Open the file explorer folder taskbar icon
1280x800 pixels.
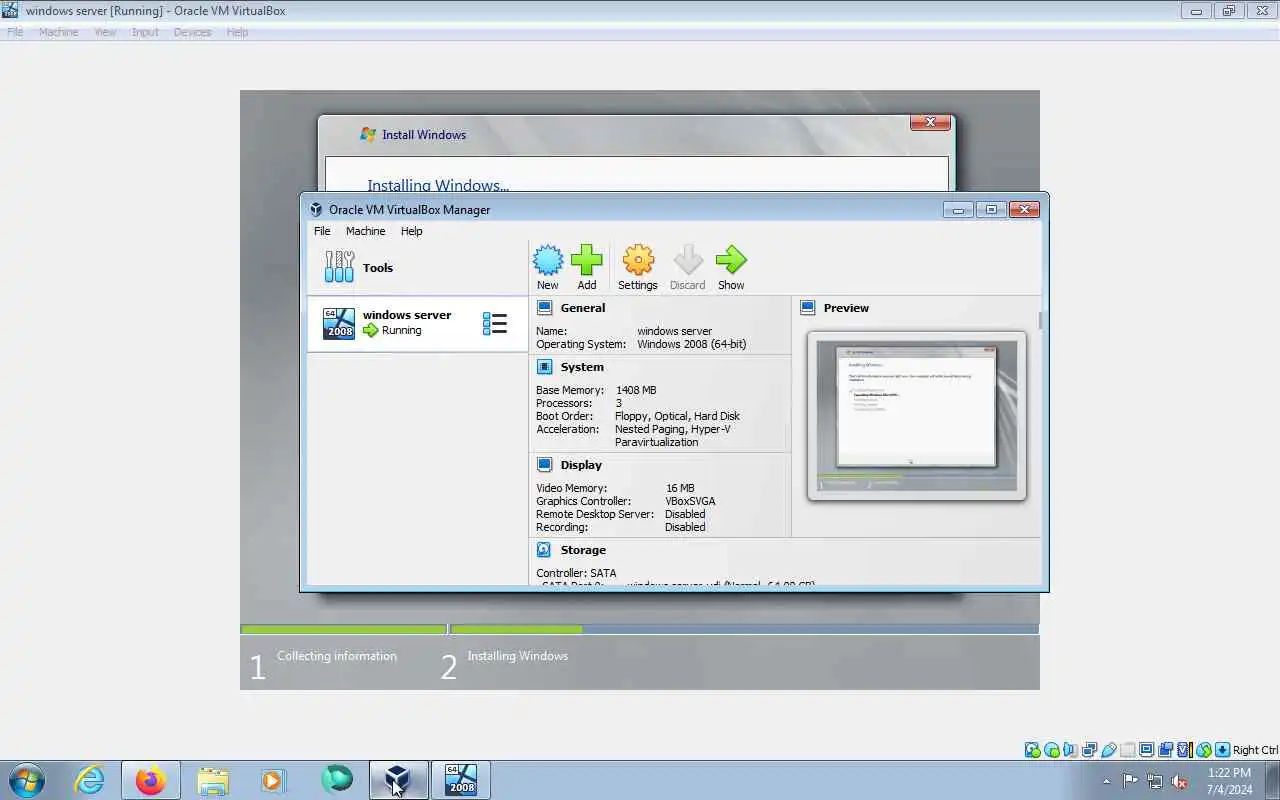click(212, 780)
